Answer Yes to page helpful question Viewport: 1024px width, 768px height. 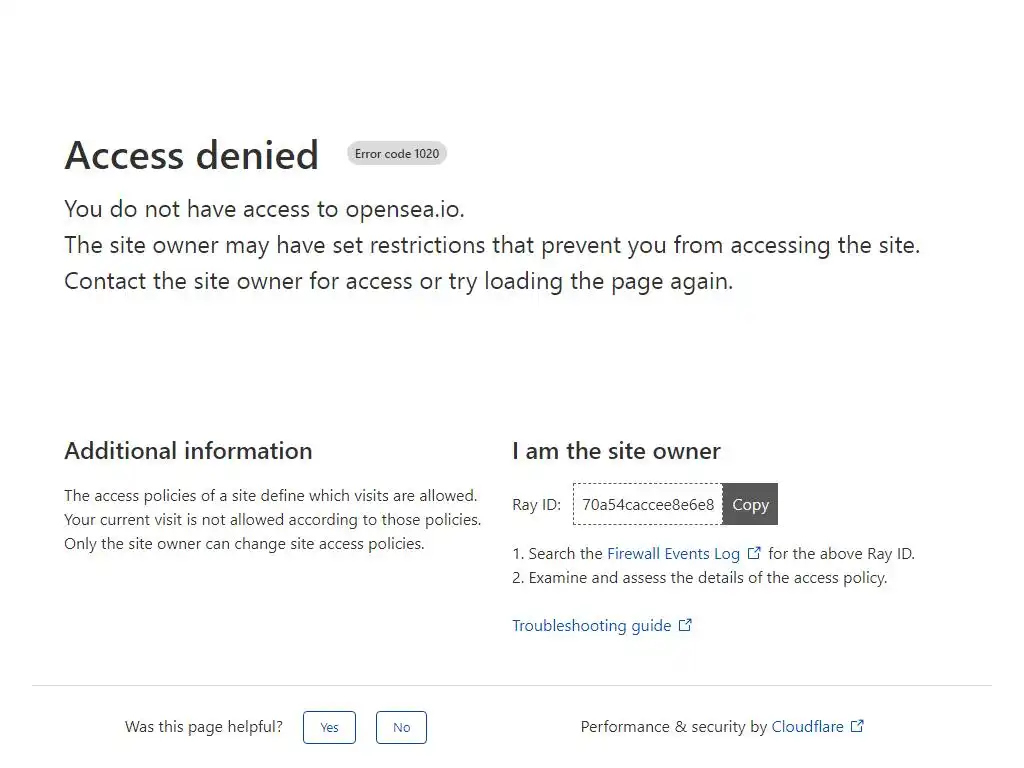pos(329,727)
